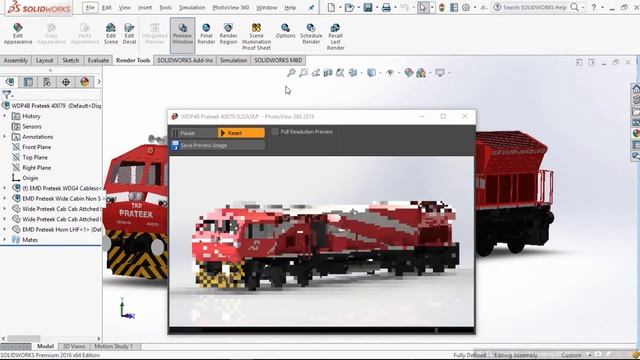Open the FeatureManager design tree tab
This screenshot has height=360, width=640.
10,82
